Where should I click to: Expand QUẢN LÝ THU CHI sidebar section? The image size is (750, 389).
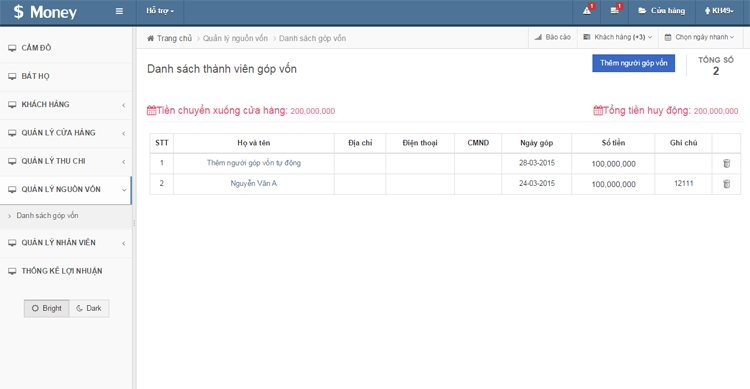(66, 161)
